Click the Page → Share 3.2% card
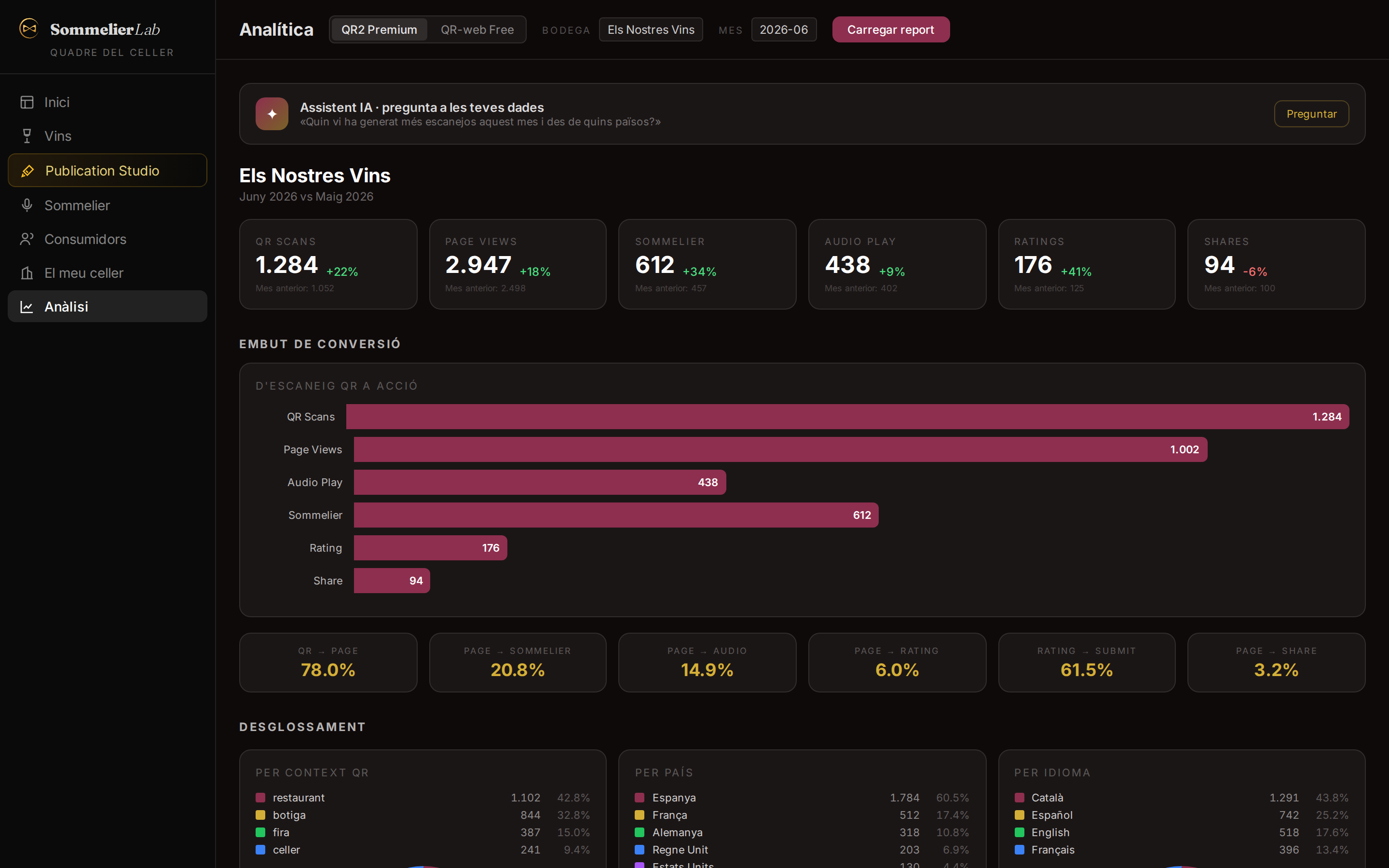Image resolution: width=1389 pixels, height=868 pixels. [1277, 663]
